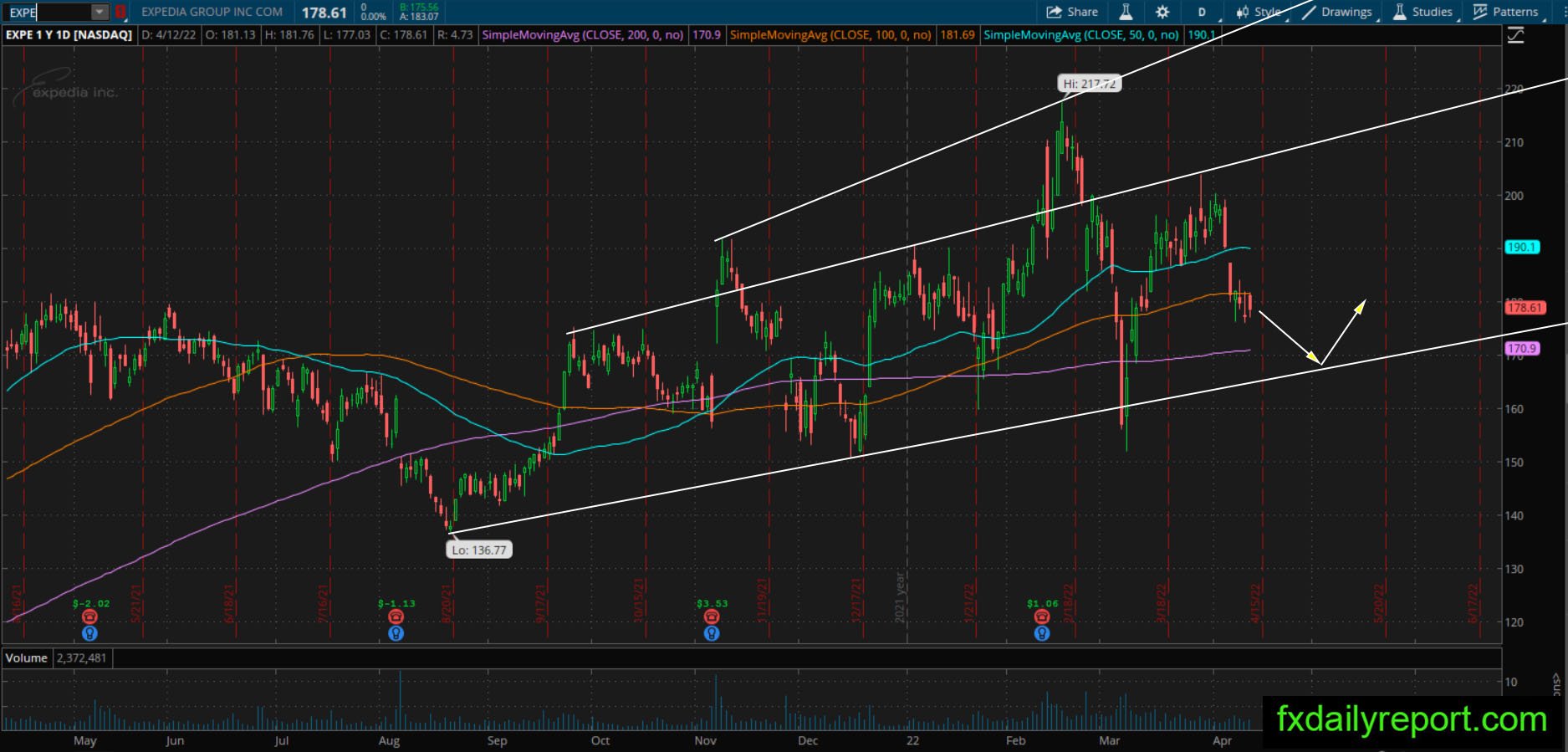Click the EXPE symbol input field
1568x752 pixels.
(48, 13)
